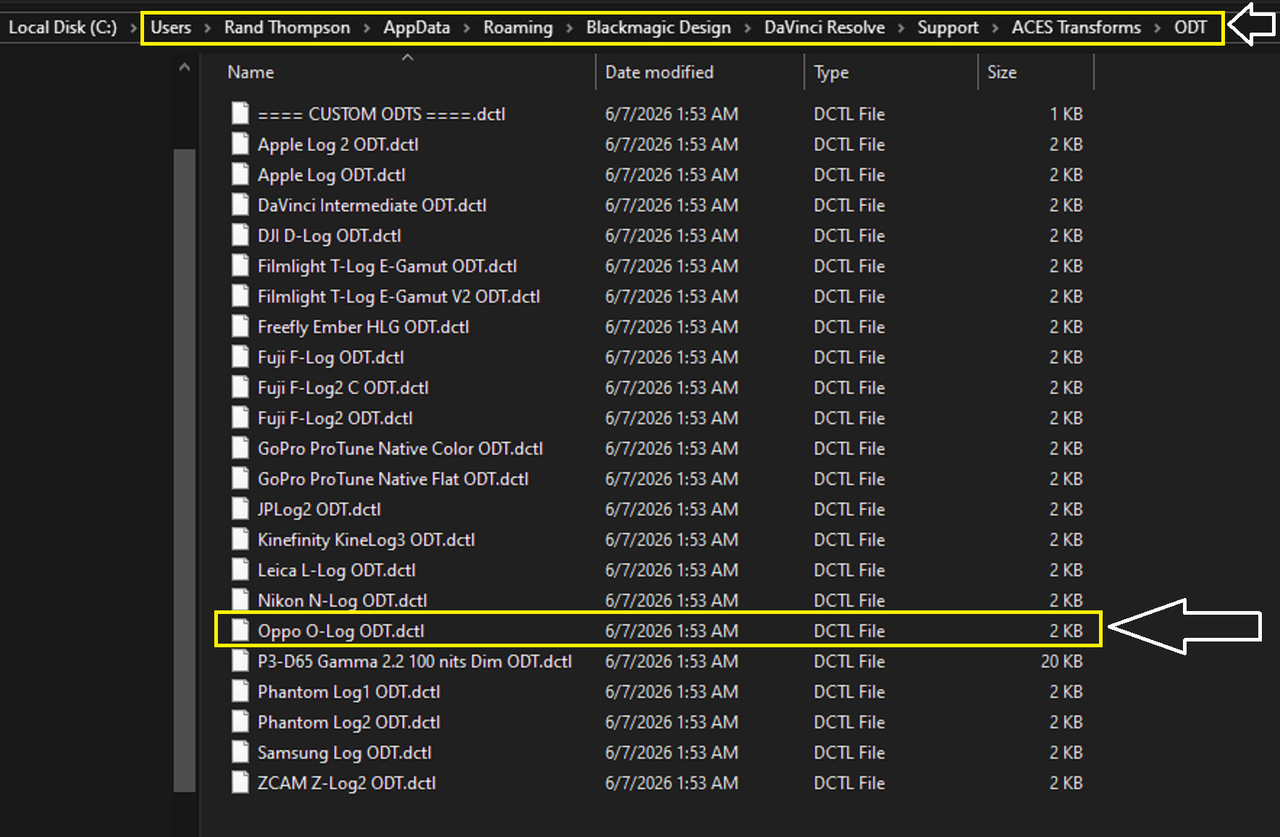
Task: Sort by the Type column header
Action: (831, 72)
